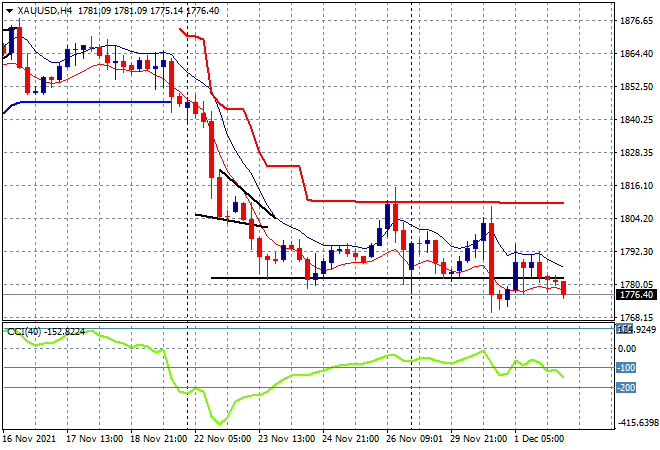Screen dimensions: 660x450
Task: Click the CCI 0.00 level label
Action: (625, 348)
